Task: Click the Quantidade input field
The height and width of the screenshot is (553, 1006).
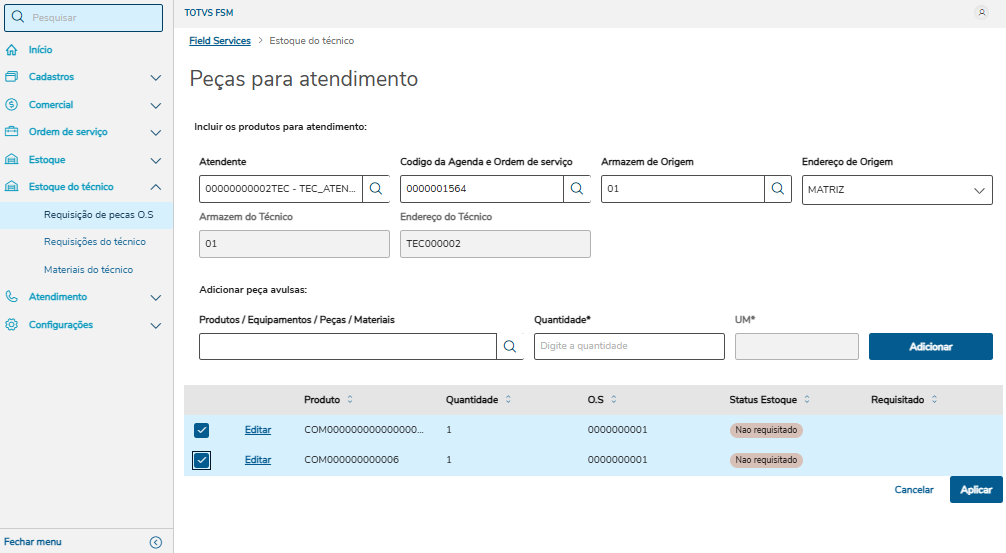Action: coord(628,346)
